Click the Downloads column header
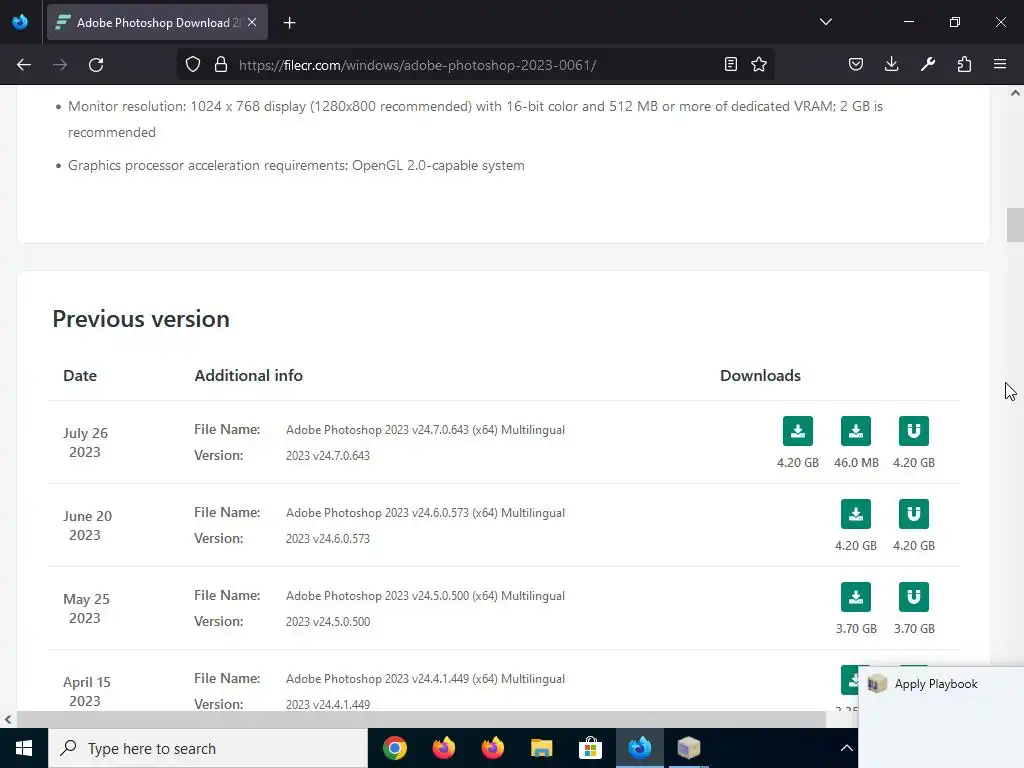Screen dimensions: 1024x768 760,376
